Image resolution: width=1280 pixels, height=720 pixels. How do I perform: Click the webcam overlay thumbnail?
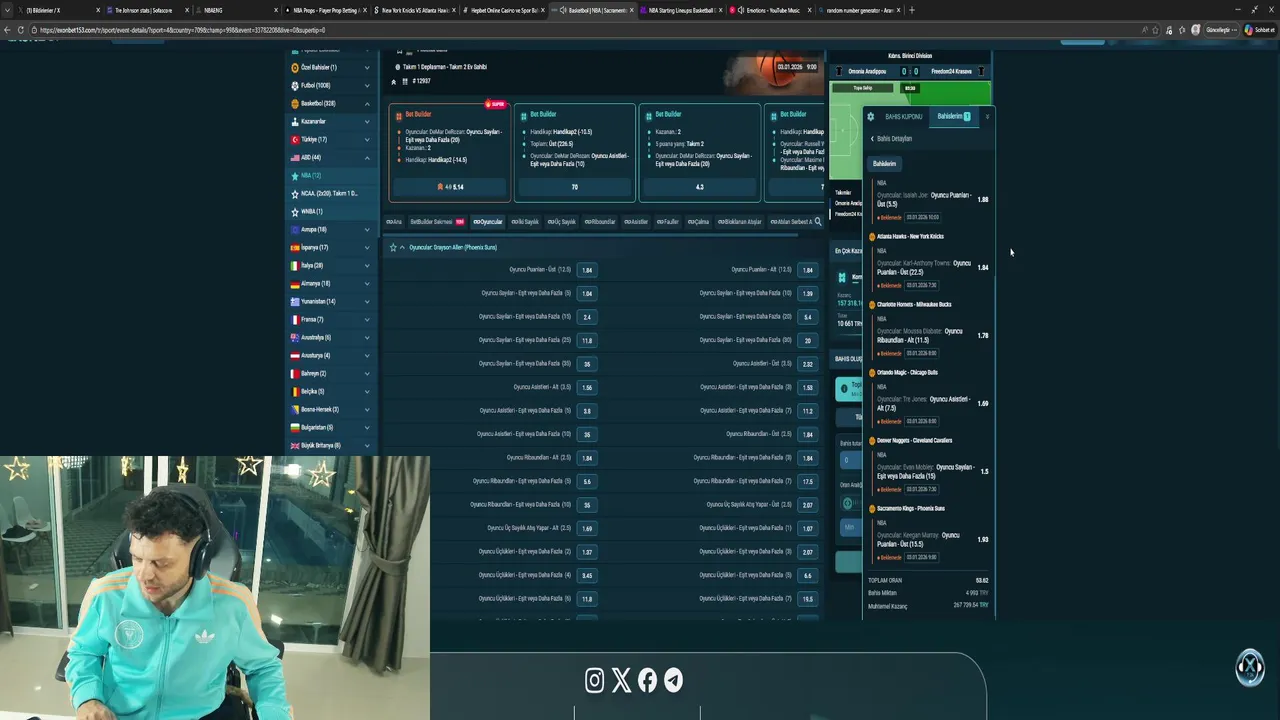(215, 588)
